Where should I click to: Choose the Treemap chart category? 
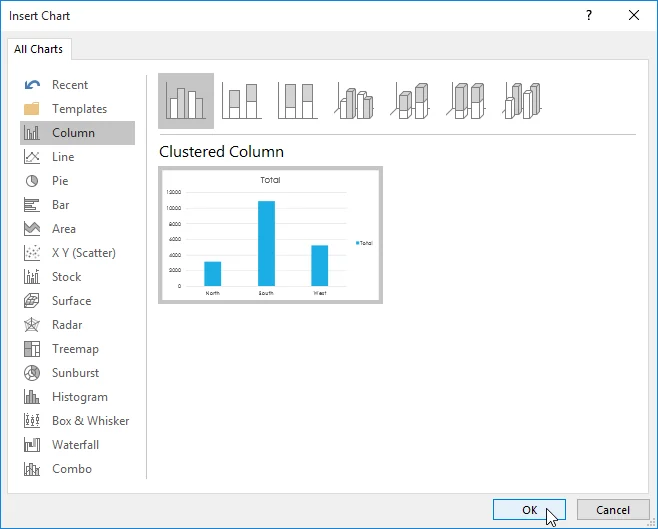(x=78, y=349)
